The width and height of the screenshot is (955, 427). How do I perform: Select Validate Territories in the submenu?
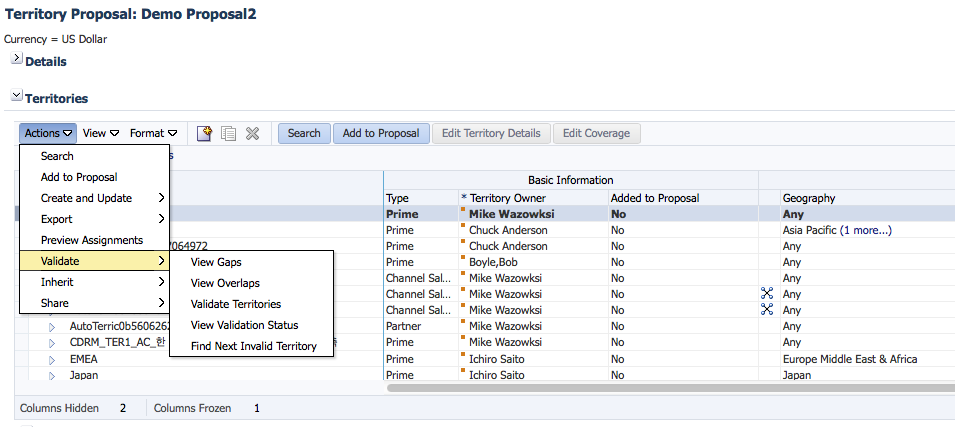click(x=236, y=304)
